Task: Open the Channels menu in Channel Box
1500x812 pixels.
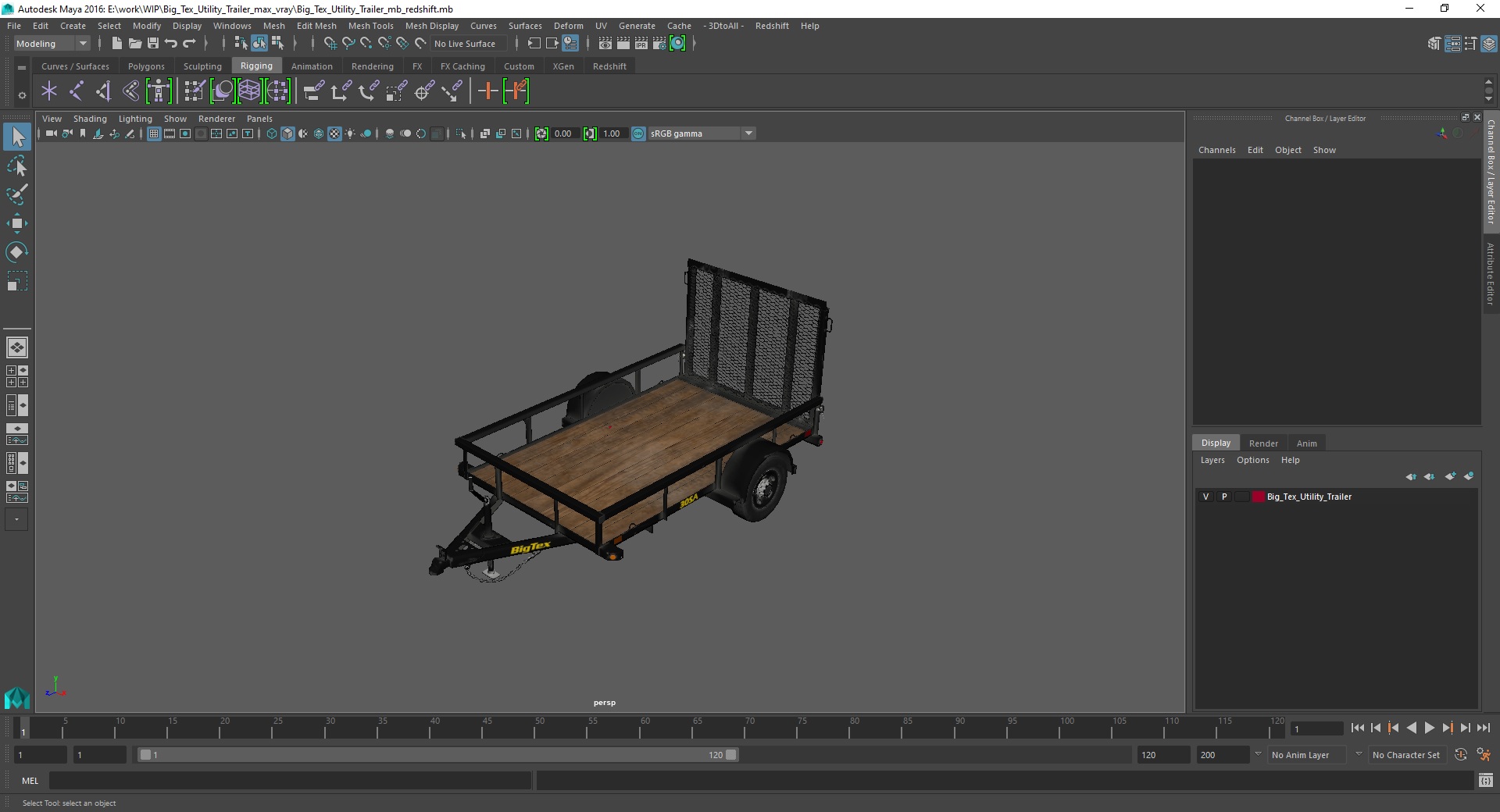Action: pyautogui.click(x=1217, y=150)
